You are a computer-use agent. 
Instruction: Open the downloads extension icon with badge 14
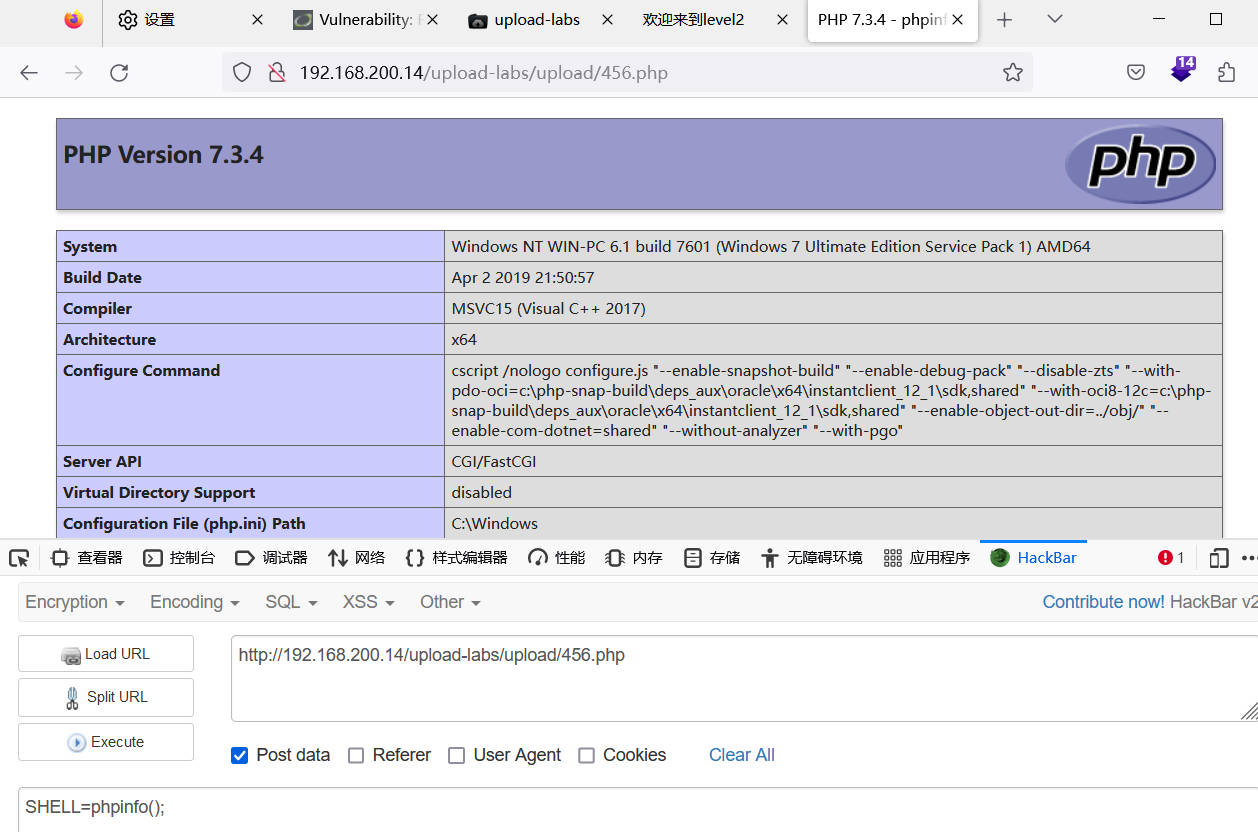coord(1182,70)
